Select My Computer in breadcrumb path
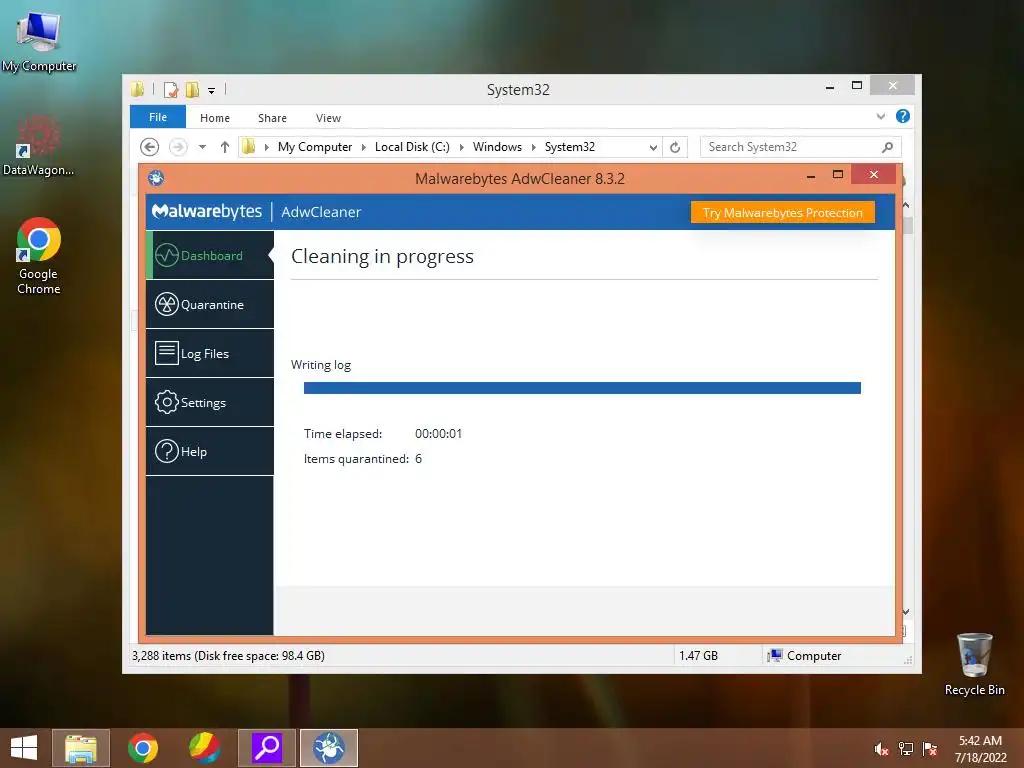 click(x=315, y=147)
